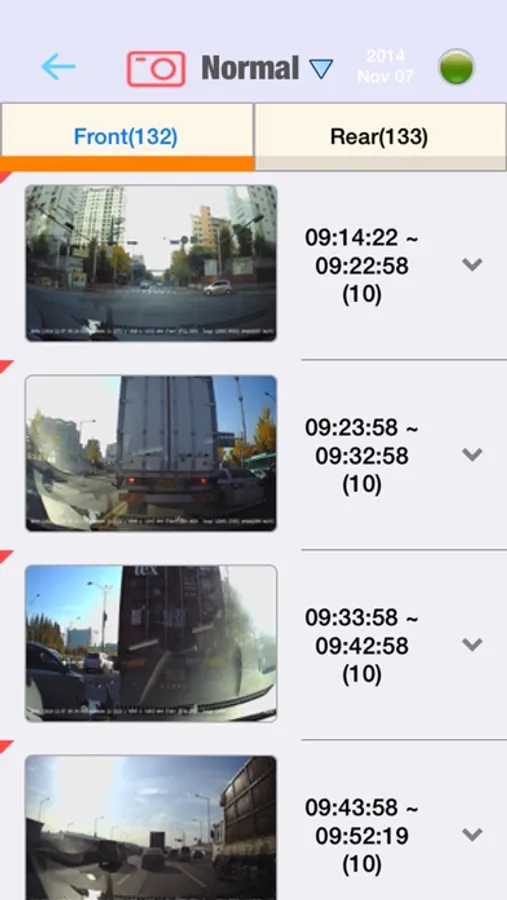
Task: Open the Normal mode dropdown triangle
Action: [x=321, y=69]
